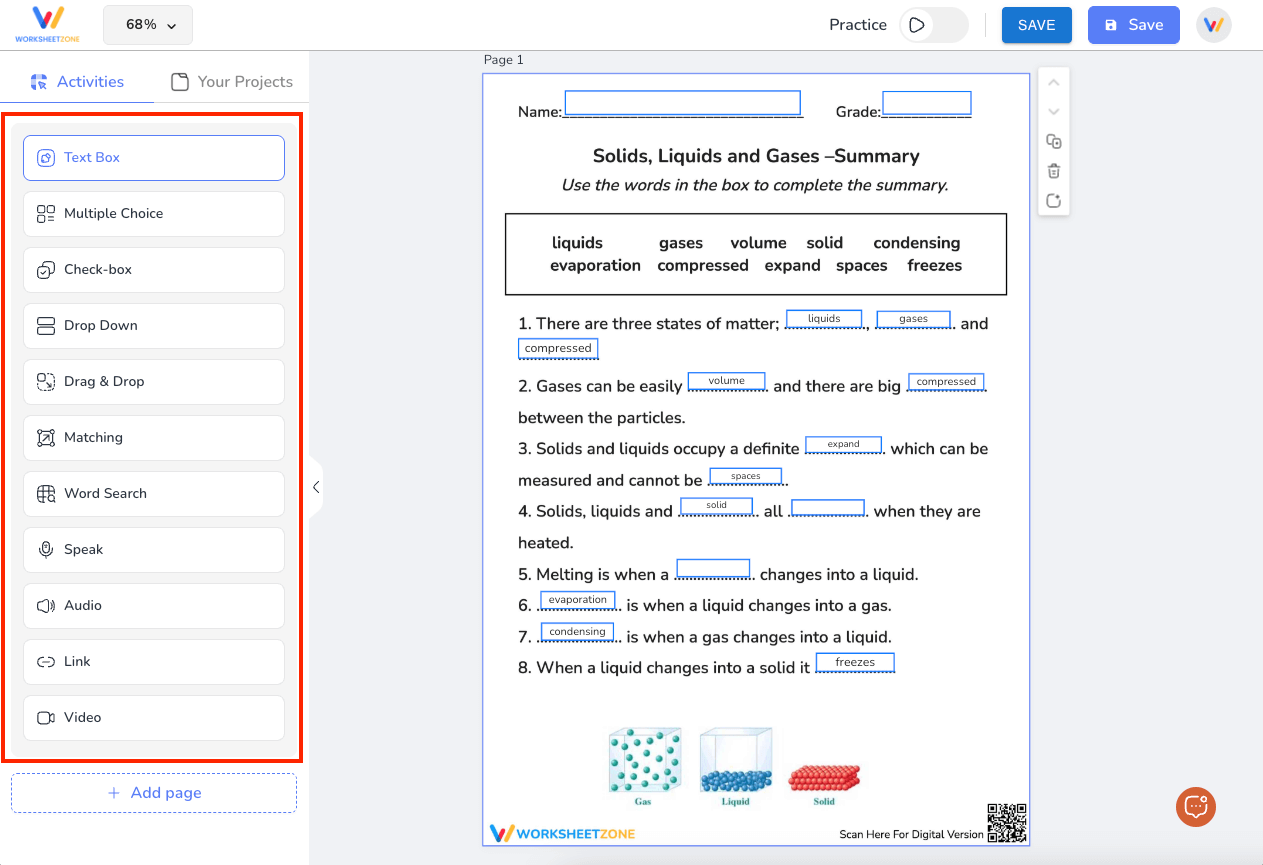
Task: Open the zoom level 68% dropdown
Action: 147,24
